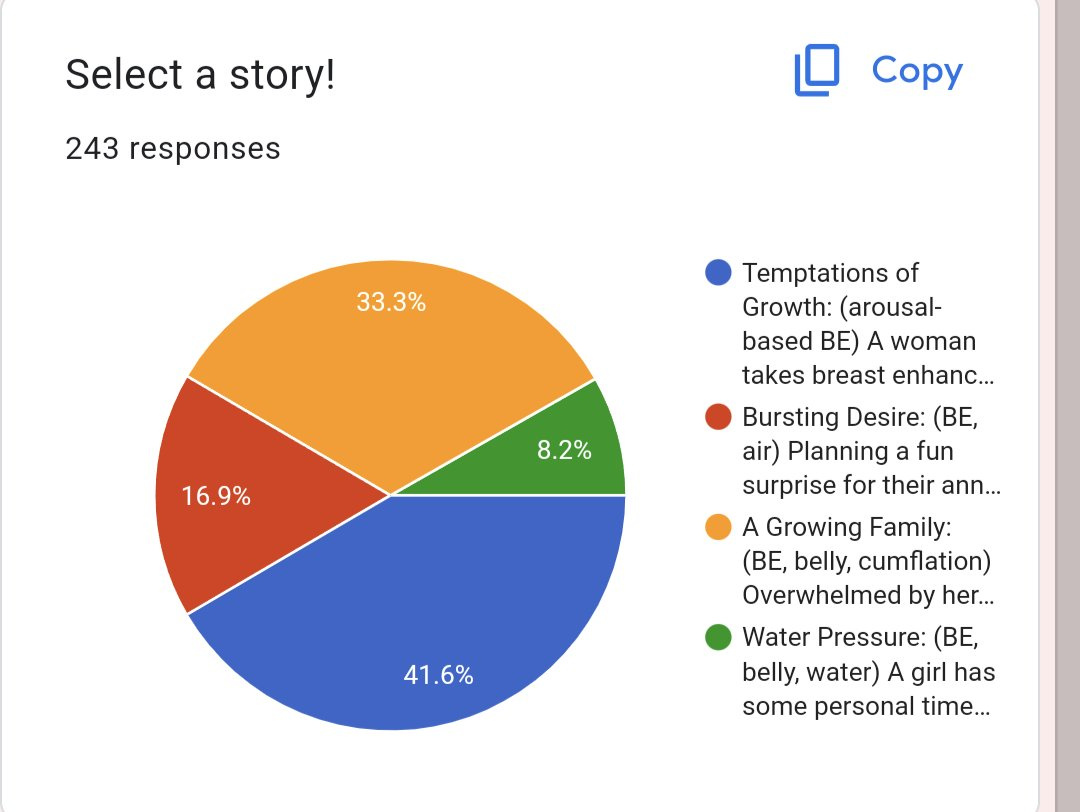Click the green legend dot for Water Pressure
This screenshot has width=1080, height=812.
point(718,637)
